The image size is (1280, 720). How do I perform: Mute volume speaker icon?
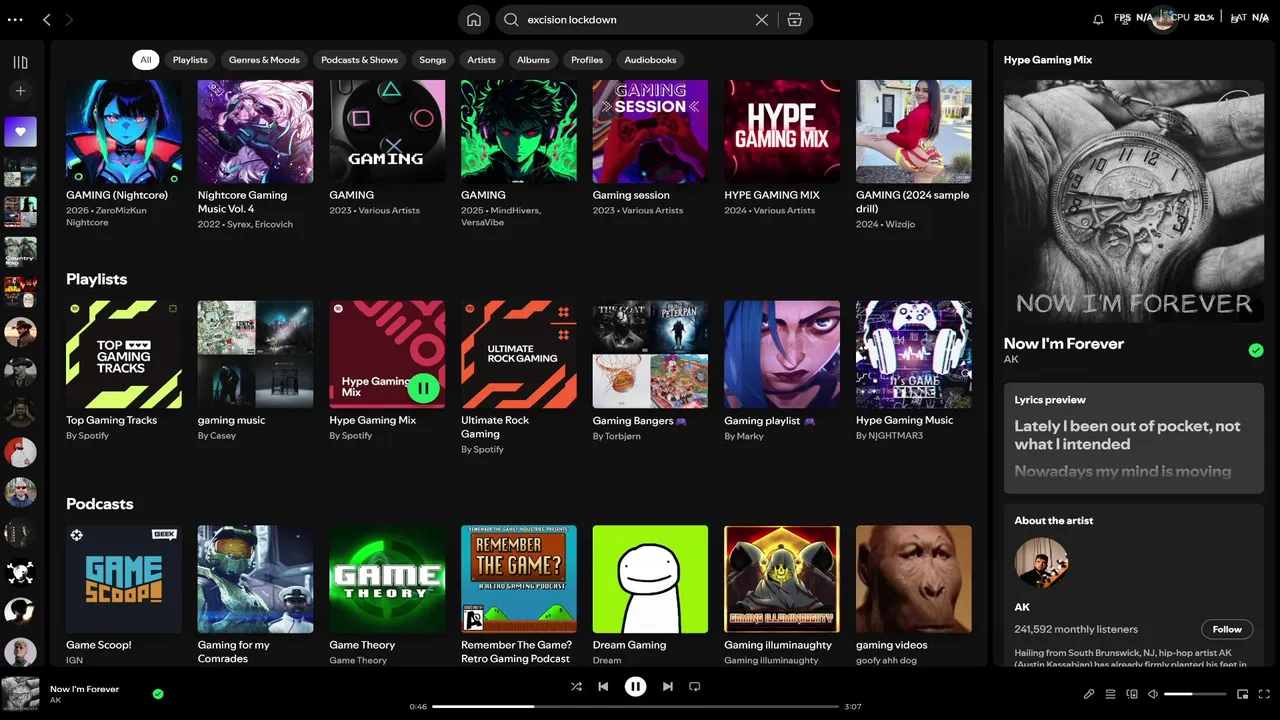click(1153, 694)
